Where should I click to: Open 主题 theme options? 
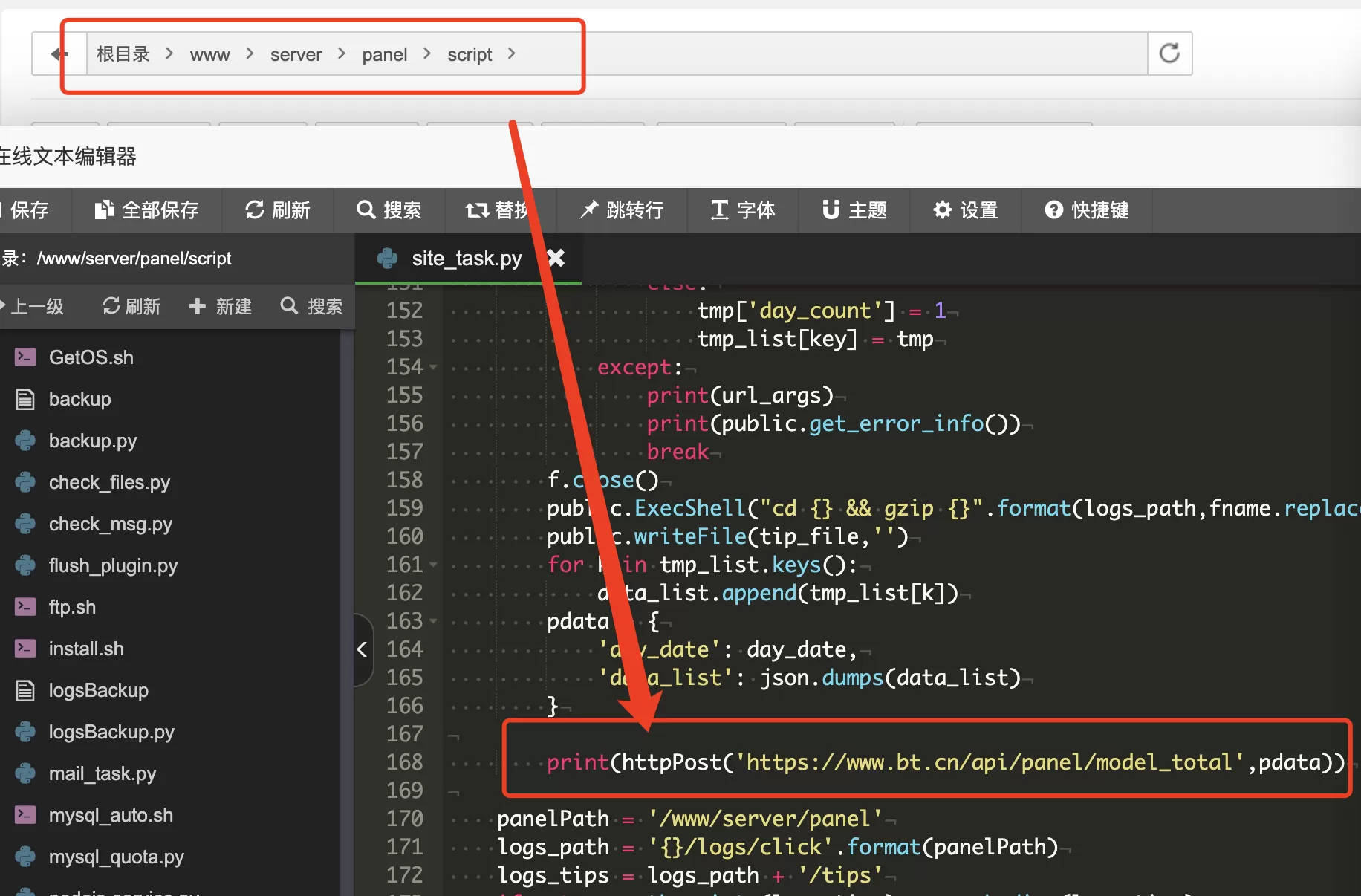(854, 210)
